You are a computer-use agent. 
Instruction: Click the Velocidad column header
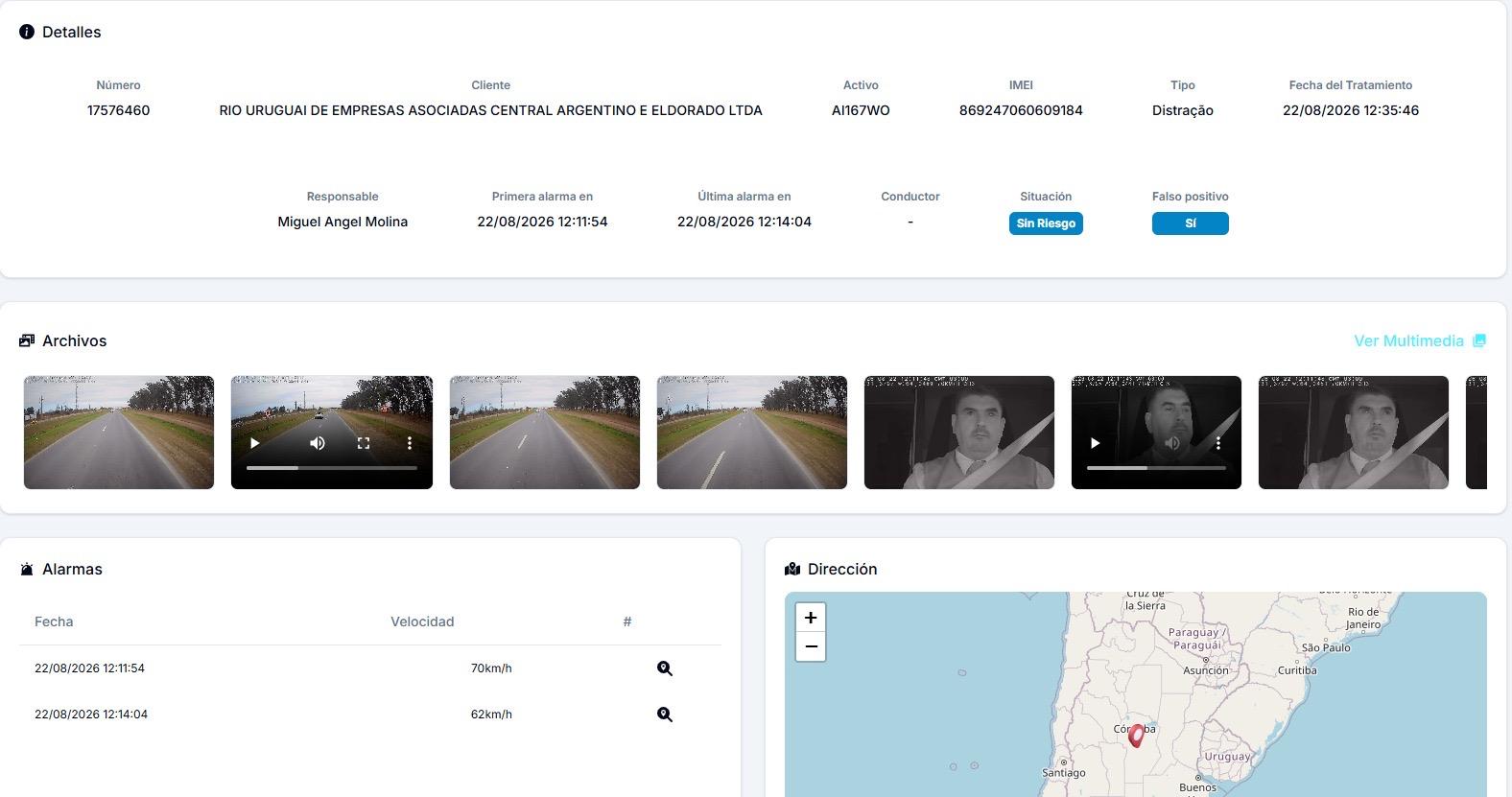pyautogui.click(x=422, y=621)
